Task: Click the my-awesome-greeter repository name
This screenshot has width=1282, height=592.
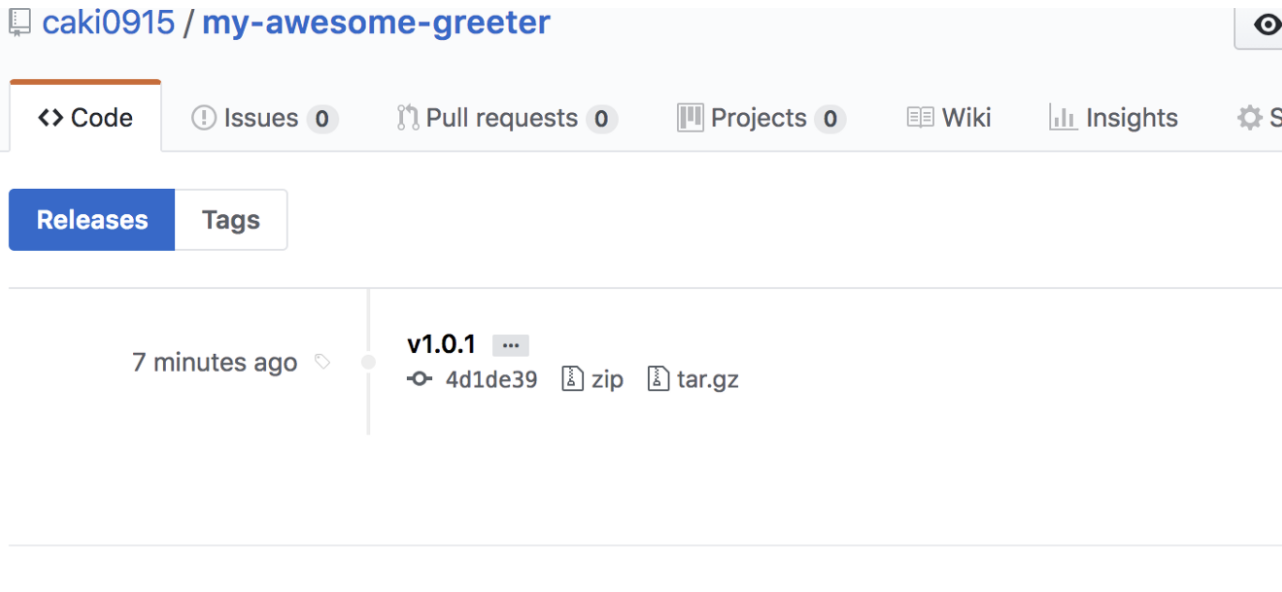Action: click(x=376, y=22)
